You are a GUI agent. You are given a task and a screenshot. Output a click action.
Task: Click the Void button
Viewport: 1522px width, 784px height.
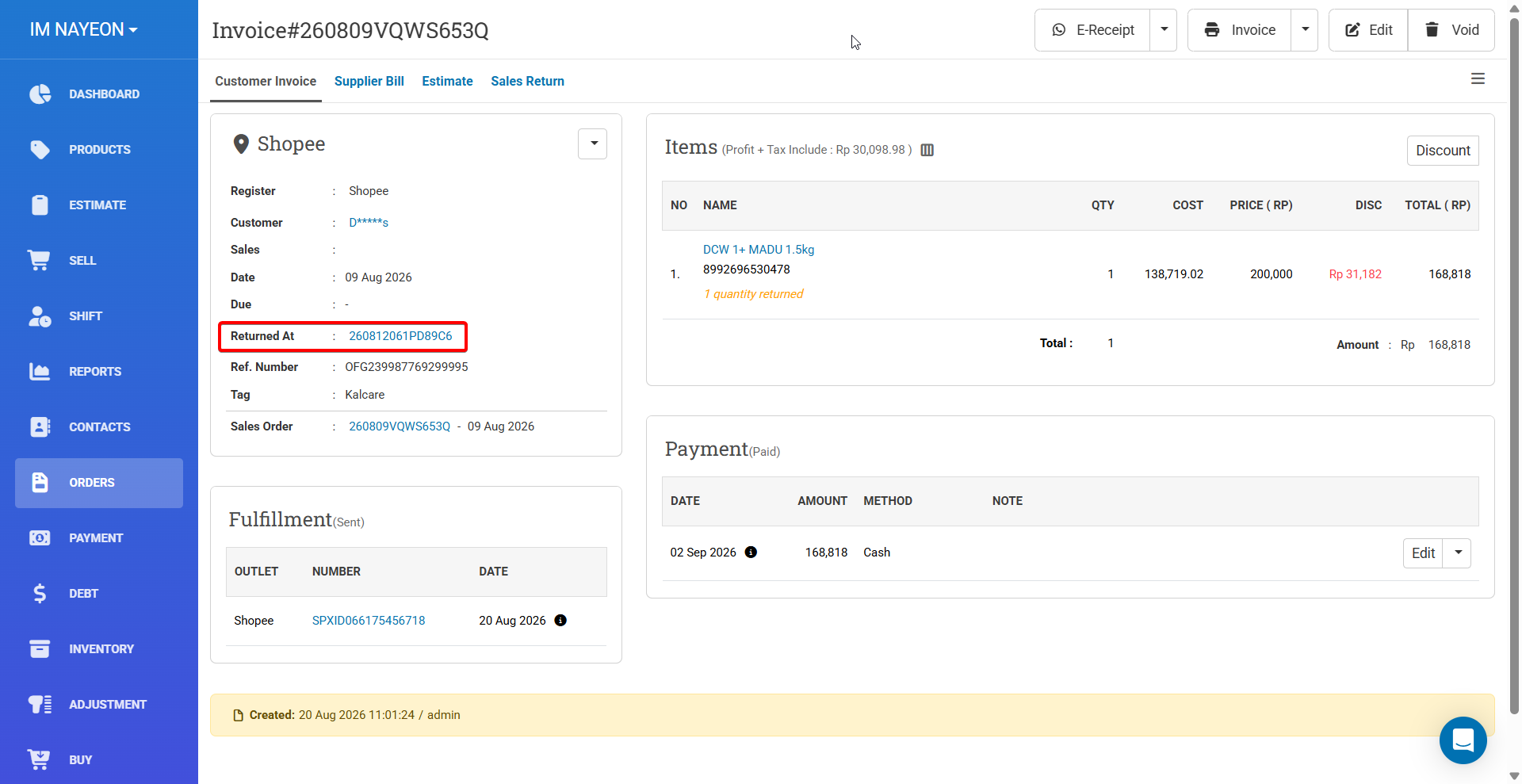(x=1451, y=30)
